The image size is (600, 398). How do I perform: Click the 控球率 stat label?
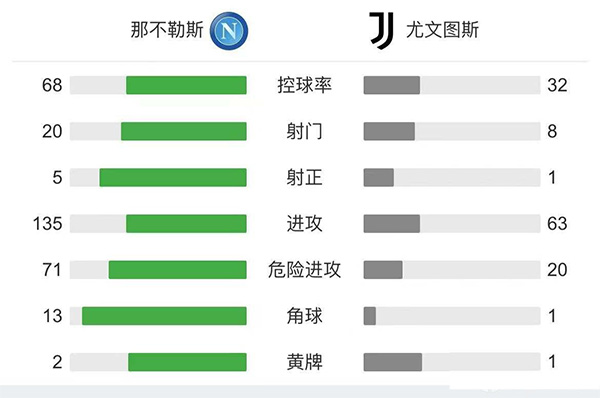tap(305, 85)
